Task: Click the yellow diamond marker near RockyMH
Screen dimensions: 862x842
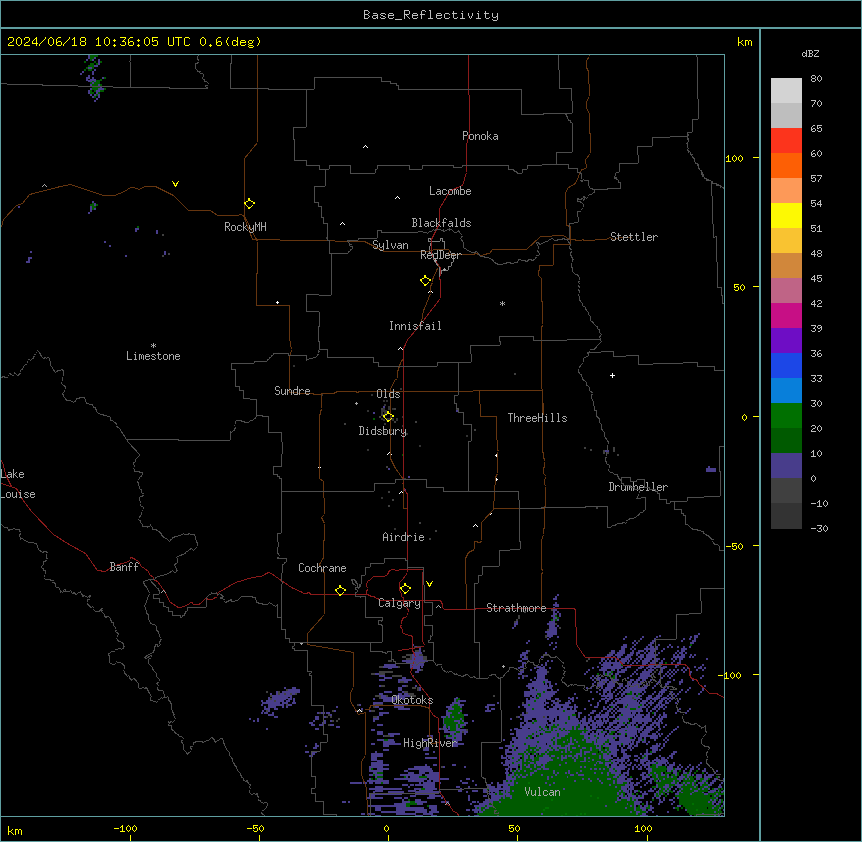Action: click(x=250, y=204)
